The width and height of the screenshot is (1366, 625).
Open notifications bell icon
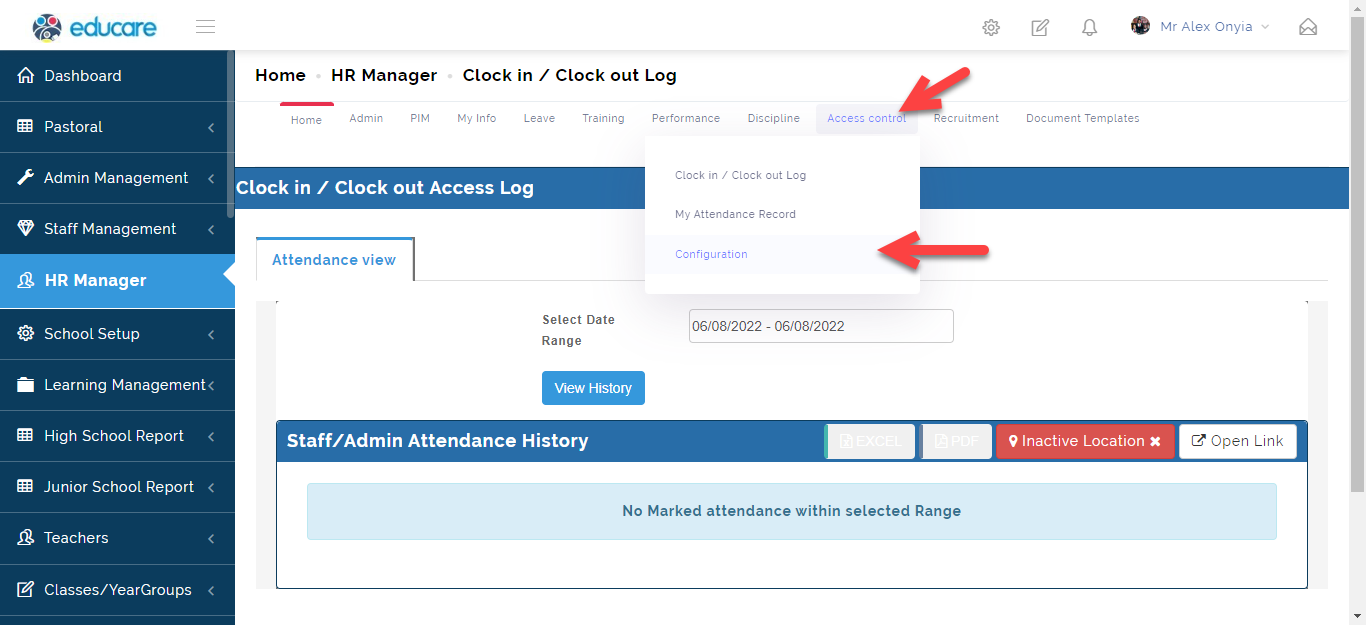1090,27
